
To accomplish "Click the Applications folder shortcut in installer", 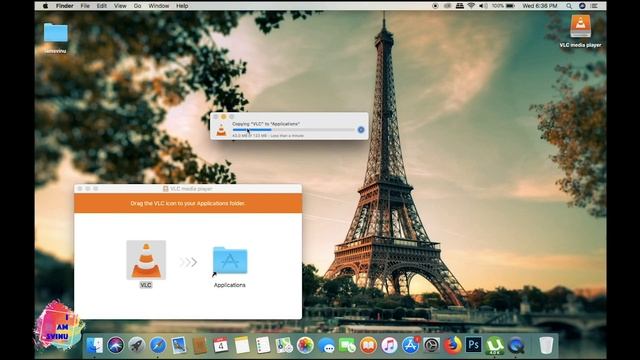I will [230, 260].
